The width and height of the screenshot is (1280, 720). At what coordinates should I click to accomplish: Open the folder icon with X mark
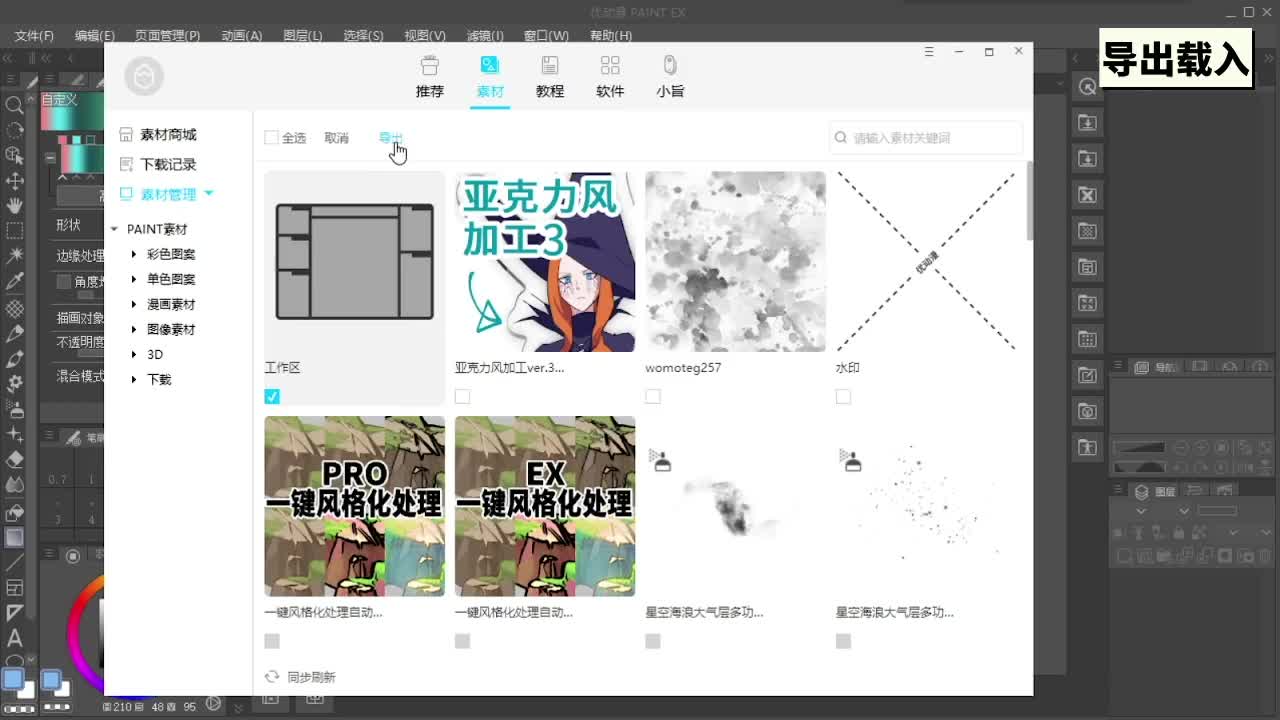point(1087,195)
